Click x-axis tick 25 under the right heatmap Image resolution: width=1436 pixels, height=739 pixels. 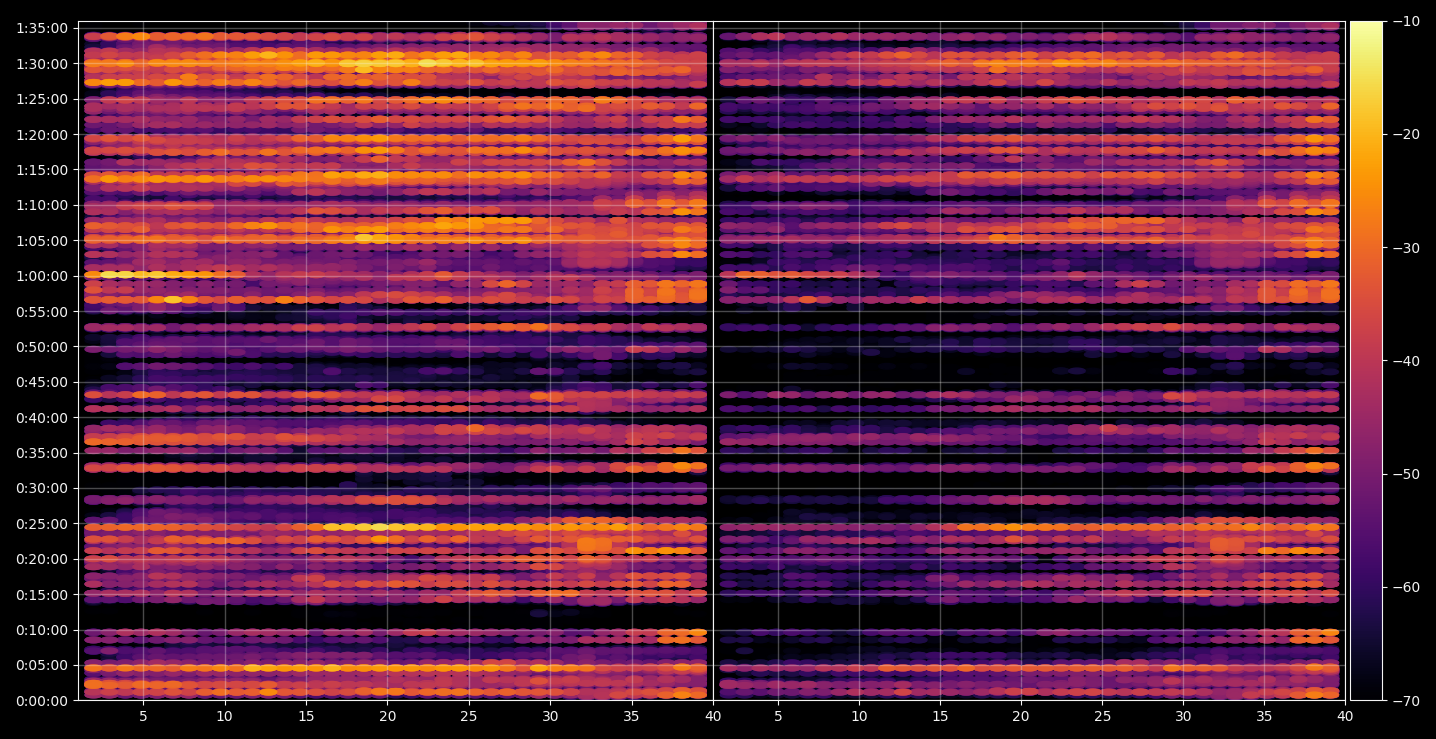click(1102, 717)
